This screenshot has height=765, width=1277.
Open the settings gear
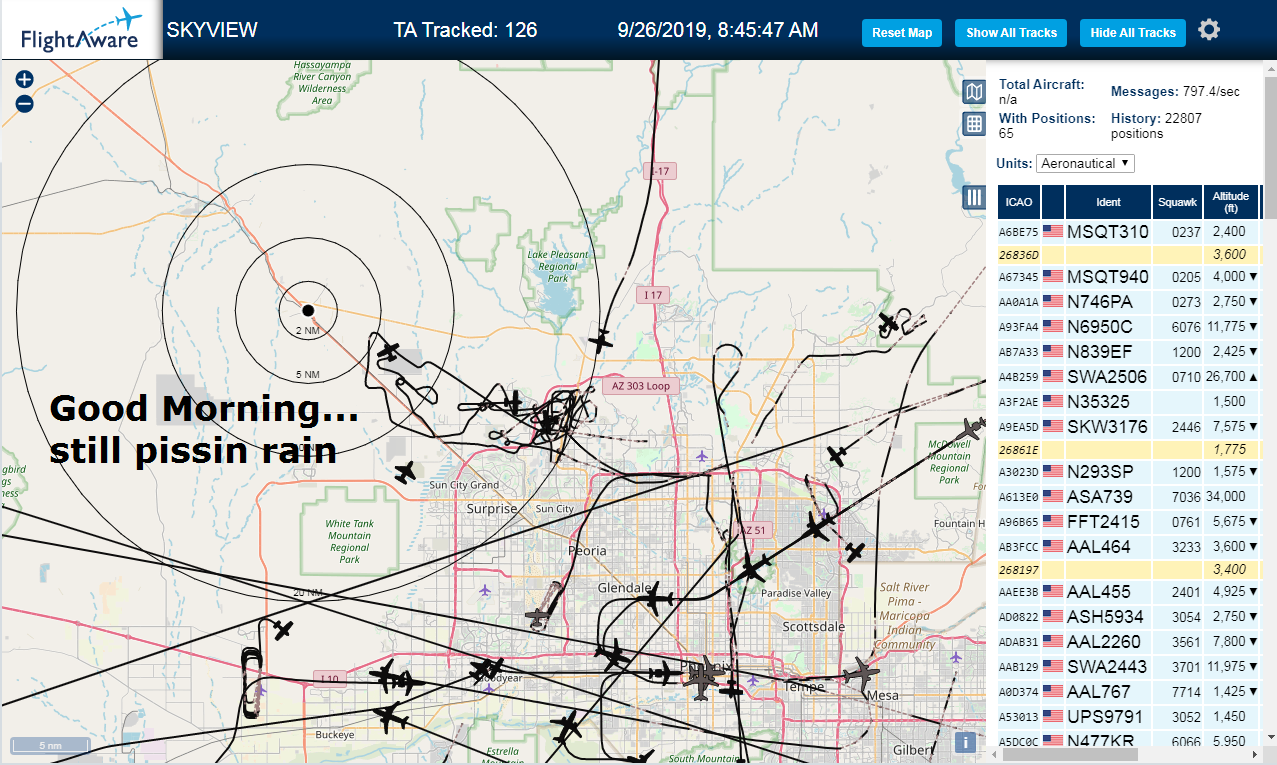1209,30
